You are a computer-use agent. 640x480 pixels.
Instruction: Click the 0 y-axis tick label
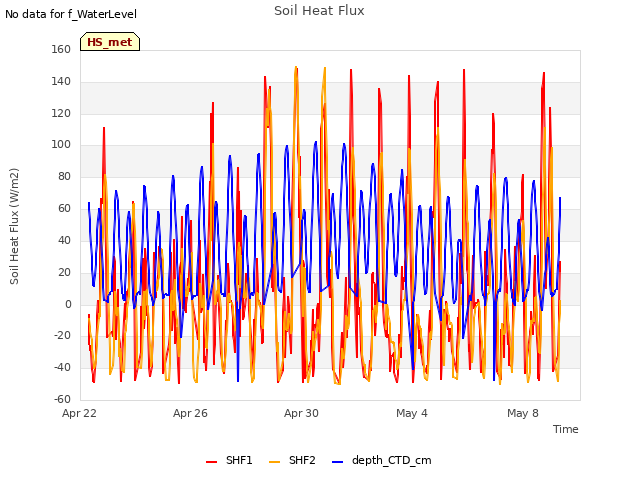coord(68,304)
